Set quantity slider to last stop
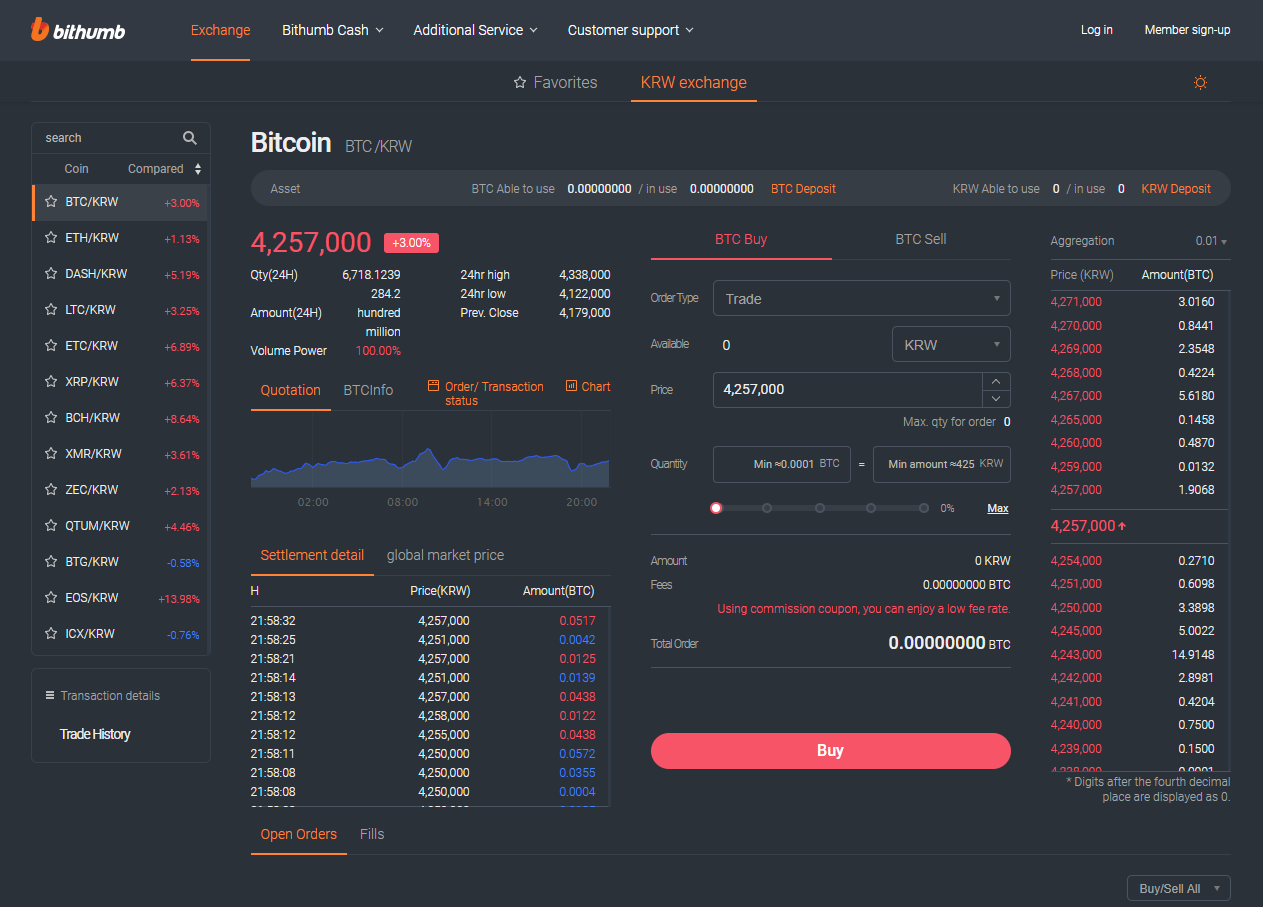Screen dimensions: 1263x907 (x=924, y=508)
